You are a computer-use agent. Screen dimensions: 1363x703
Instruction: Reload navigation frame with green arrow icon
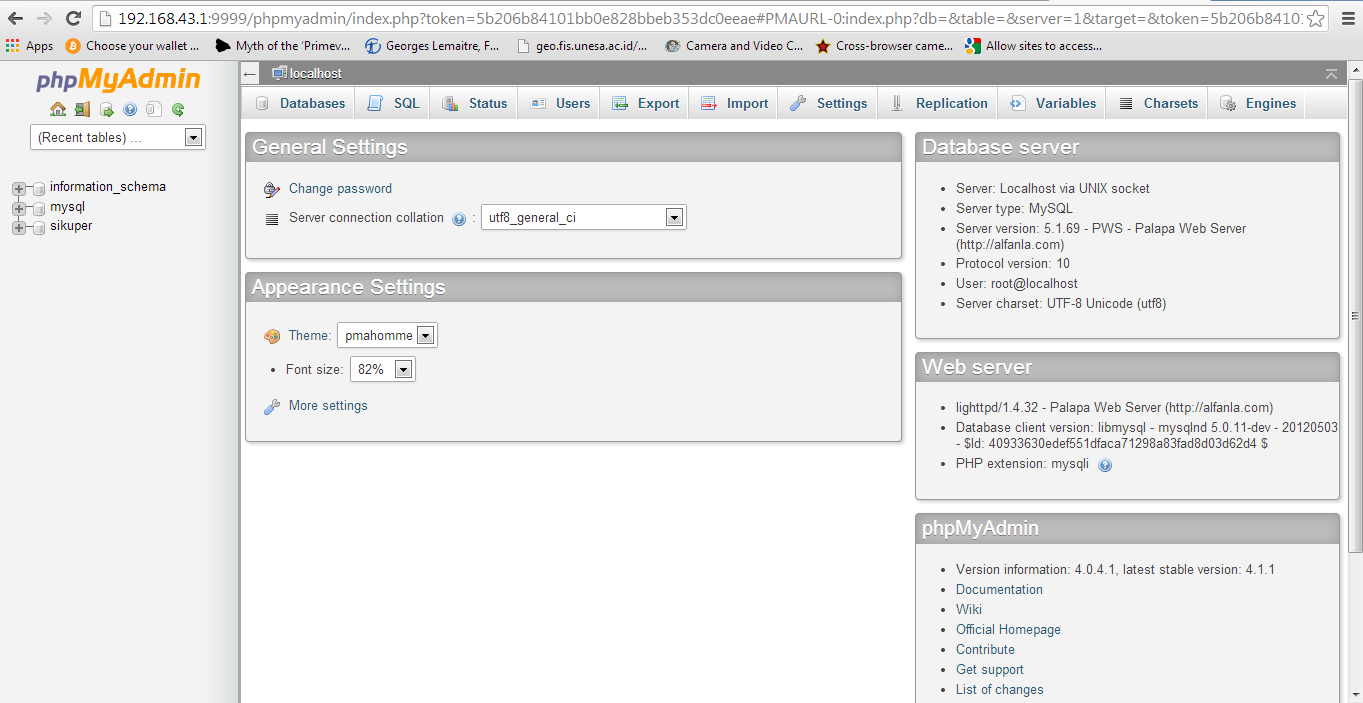[x=178, y=109]
